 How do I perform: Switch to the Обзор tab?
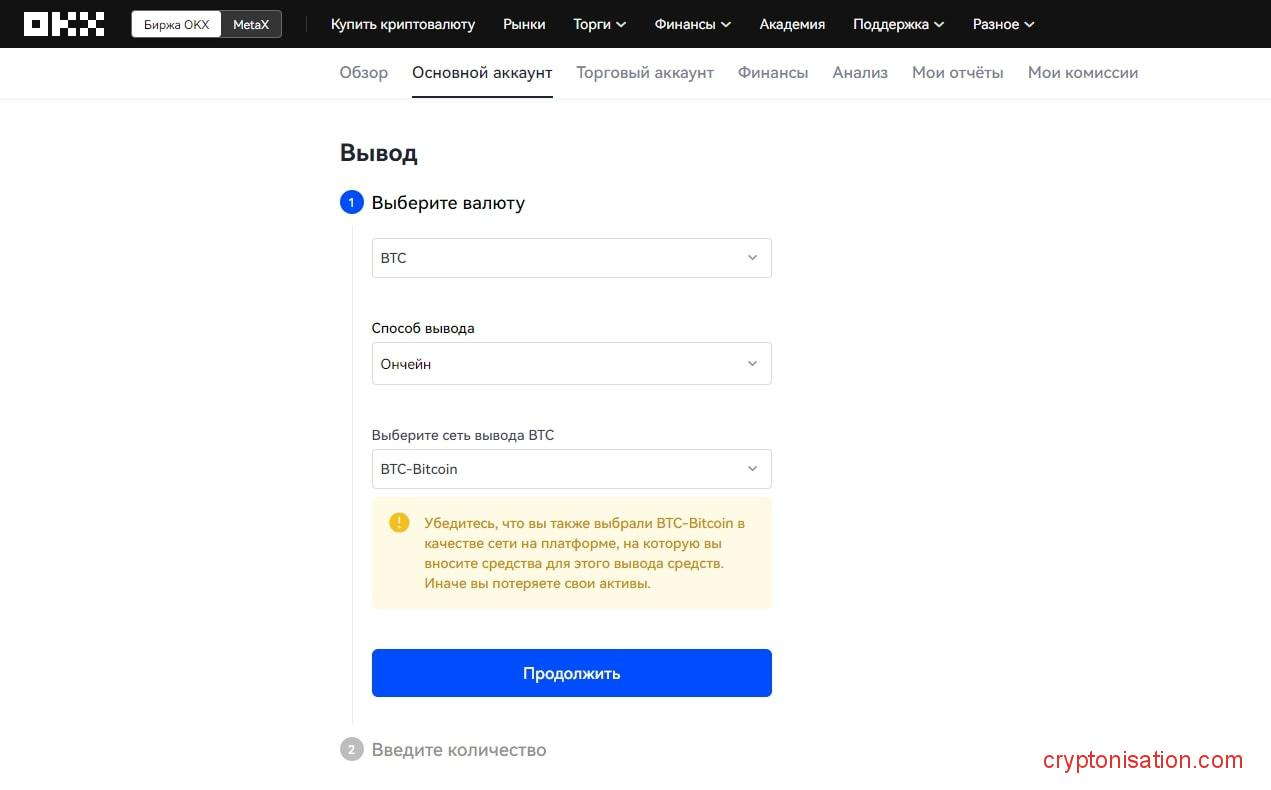(364, 73)
